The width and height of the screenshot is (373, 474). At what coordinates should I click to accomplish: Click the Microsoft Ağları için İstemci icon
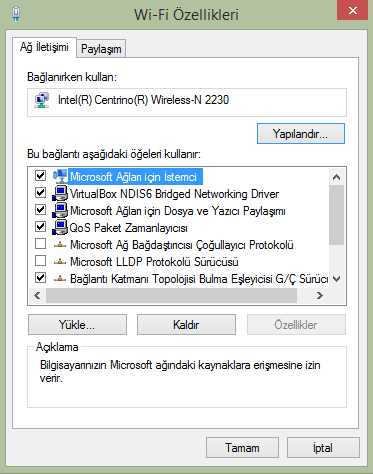click(60, 176)
